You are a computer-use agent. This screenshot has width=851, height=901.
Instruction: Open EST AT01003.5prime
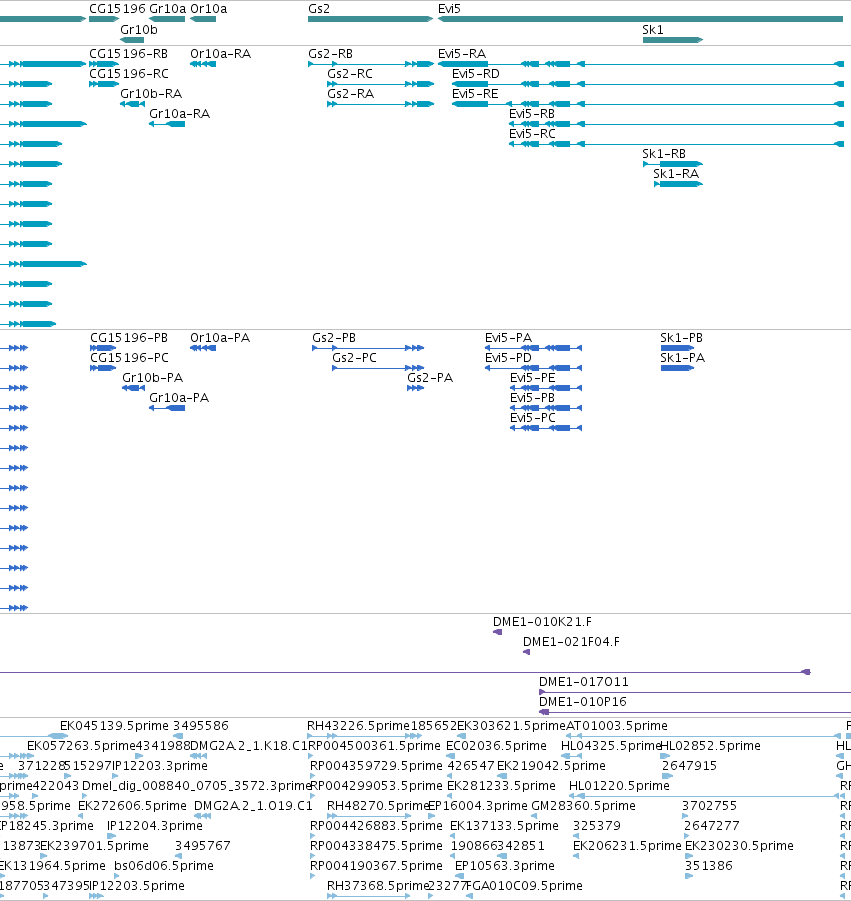coord(617,726)
